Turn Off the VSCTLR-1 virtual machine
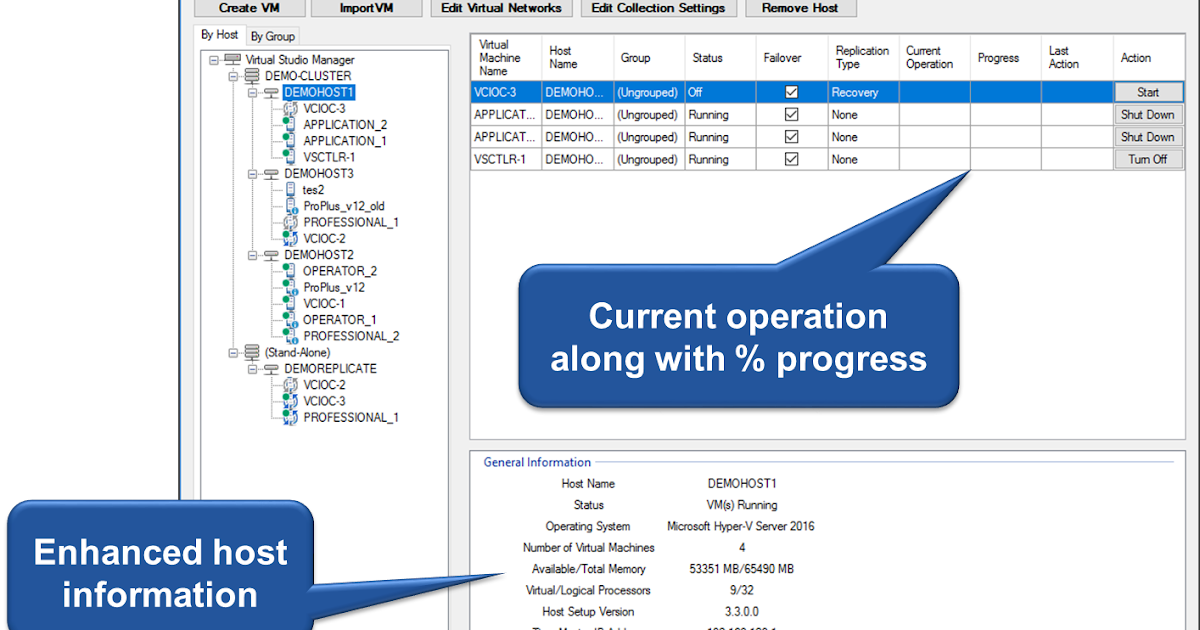 [1148, 159]
